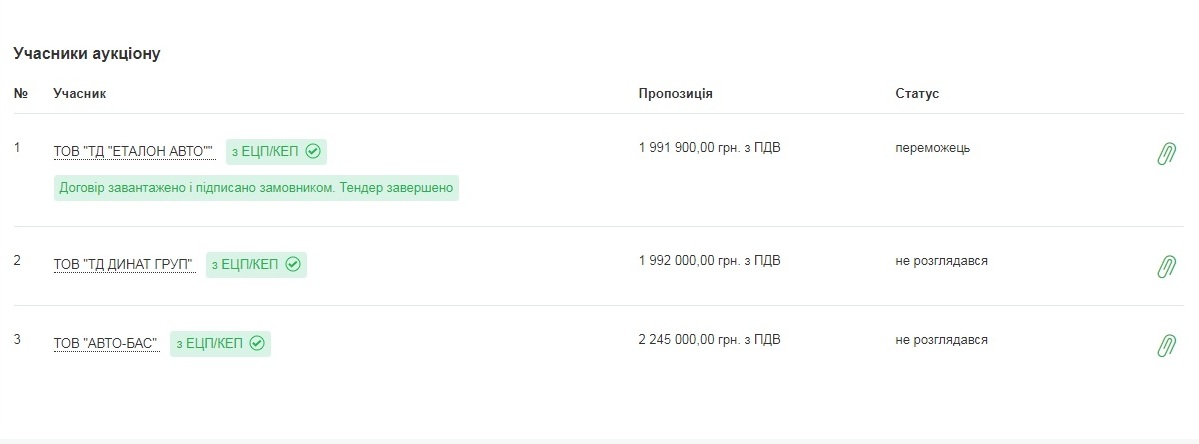Click "з ЕЦП/КЕП" text for АВТО-БАС

210,343
